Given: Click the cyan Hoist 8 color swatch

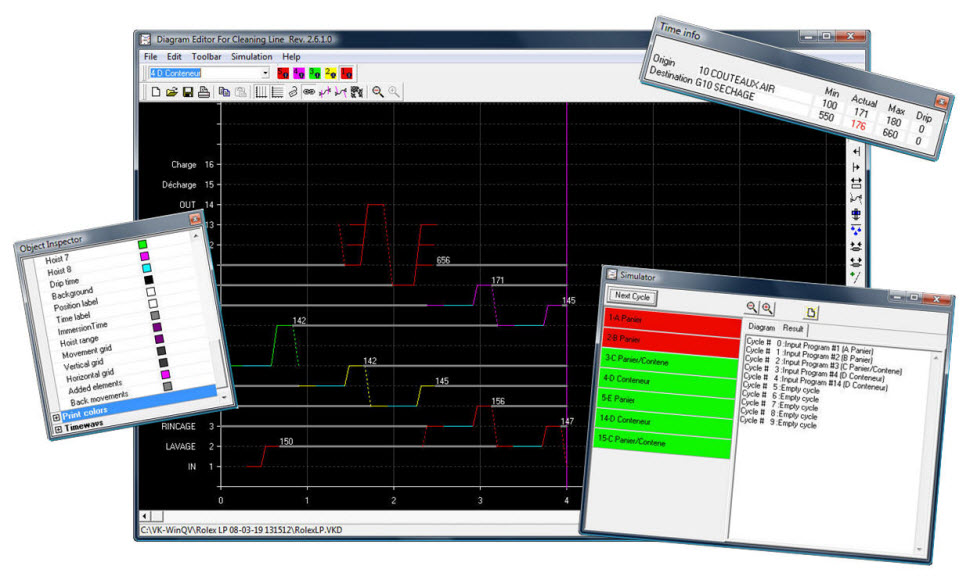Looking at the screenshot, I should [146, 268].
